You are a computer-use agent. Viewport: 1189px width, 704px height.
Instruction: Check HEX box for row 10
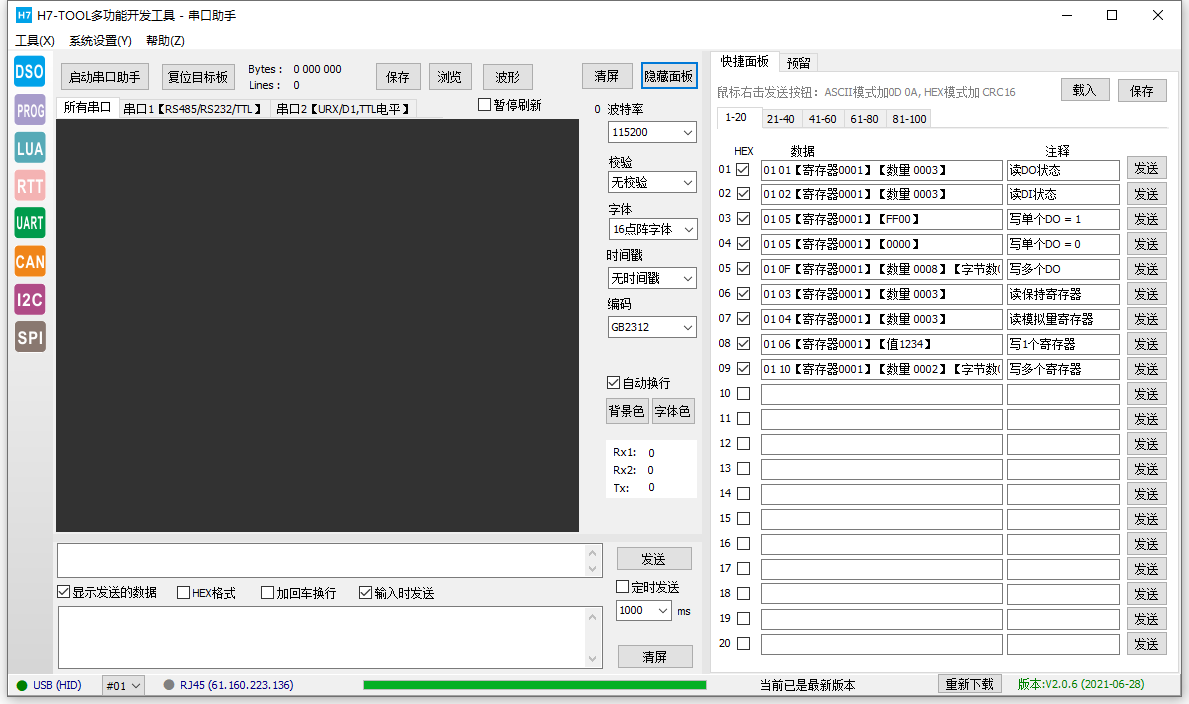click(x=743, y=394)
